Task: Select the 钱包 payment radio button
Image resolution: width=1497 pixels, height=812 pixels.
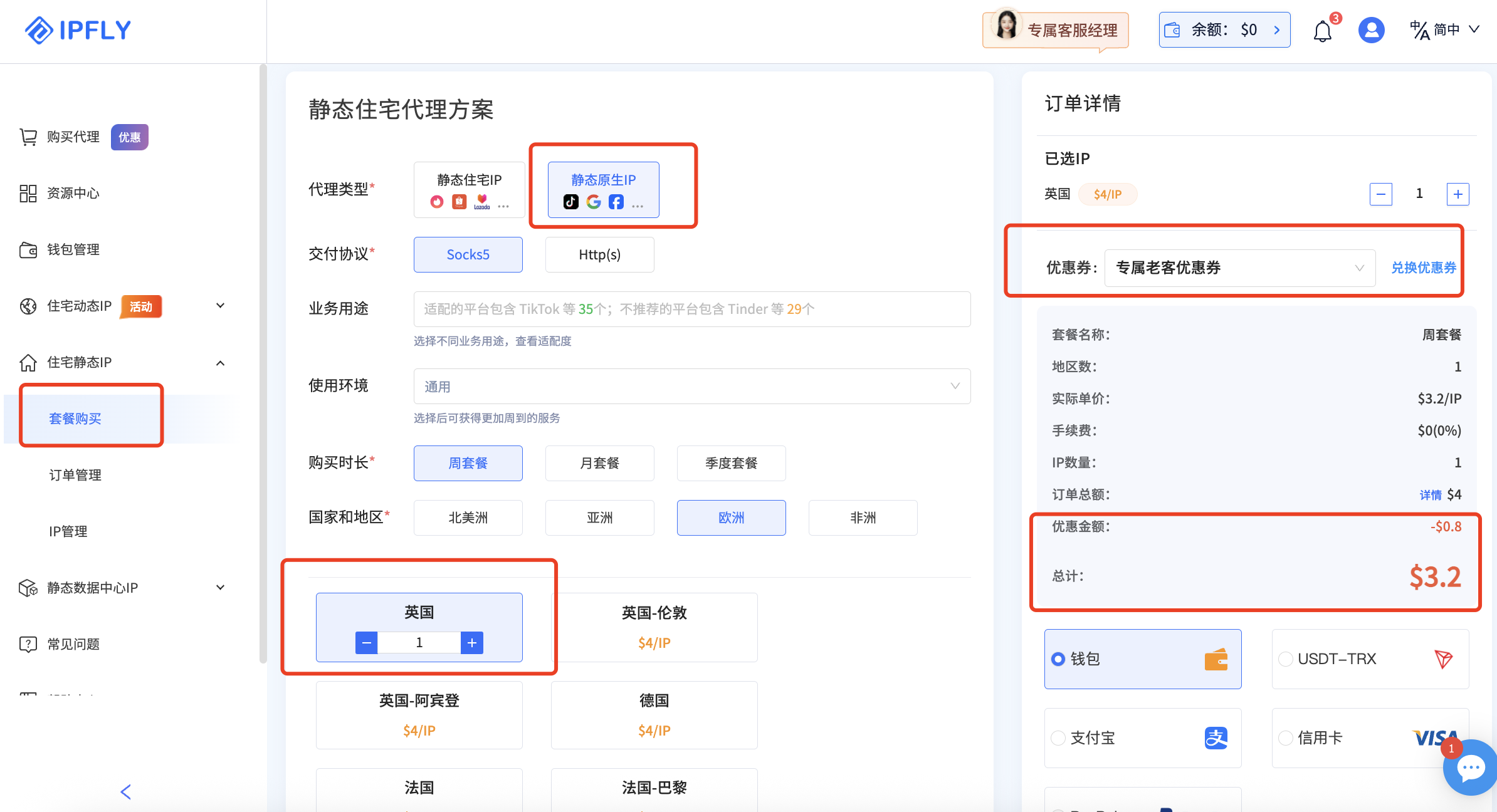Action: 1058,659
